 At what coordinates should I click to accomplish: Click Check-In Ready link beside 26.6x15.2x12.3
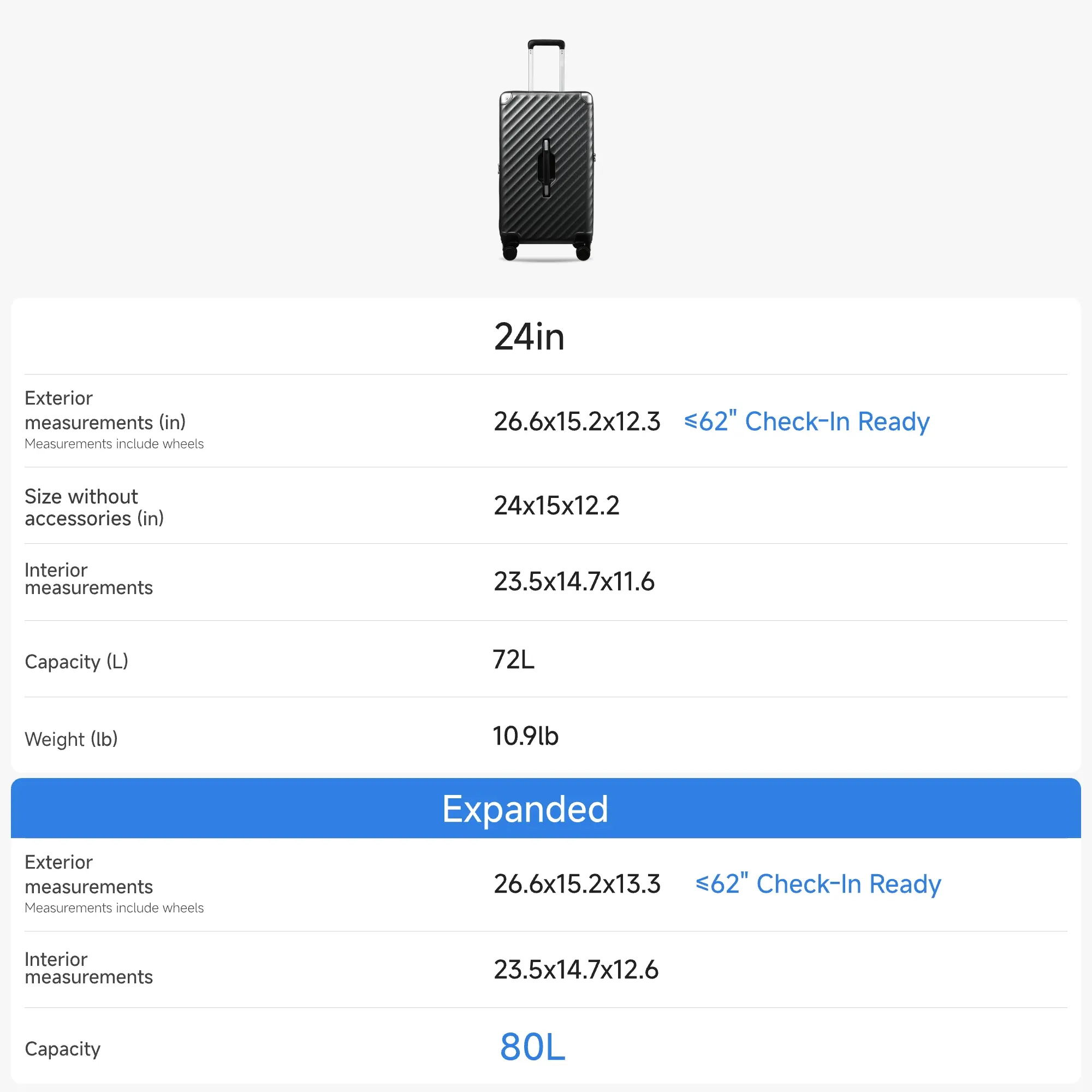[806, 422]
